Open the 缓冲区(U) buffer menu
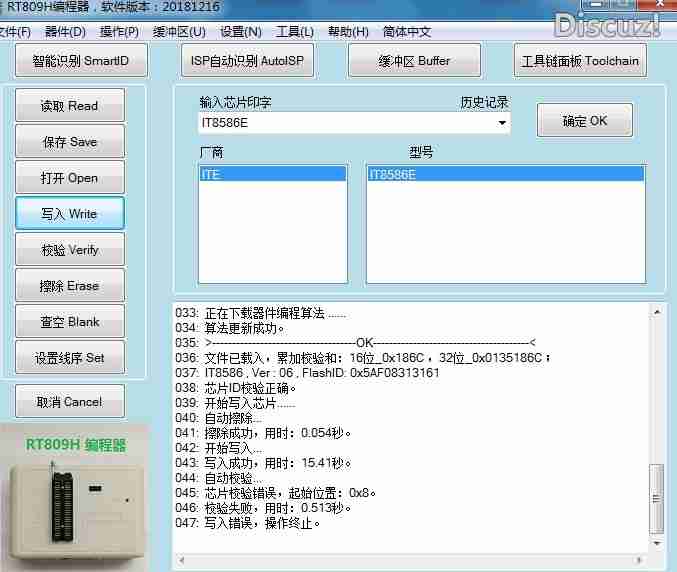Viewport: 677px width, 572px height. pyautogui.click(x=179, y=32)
